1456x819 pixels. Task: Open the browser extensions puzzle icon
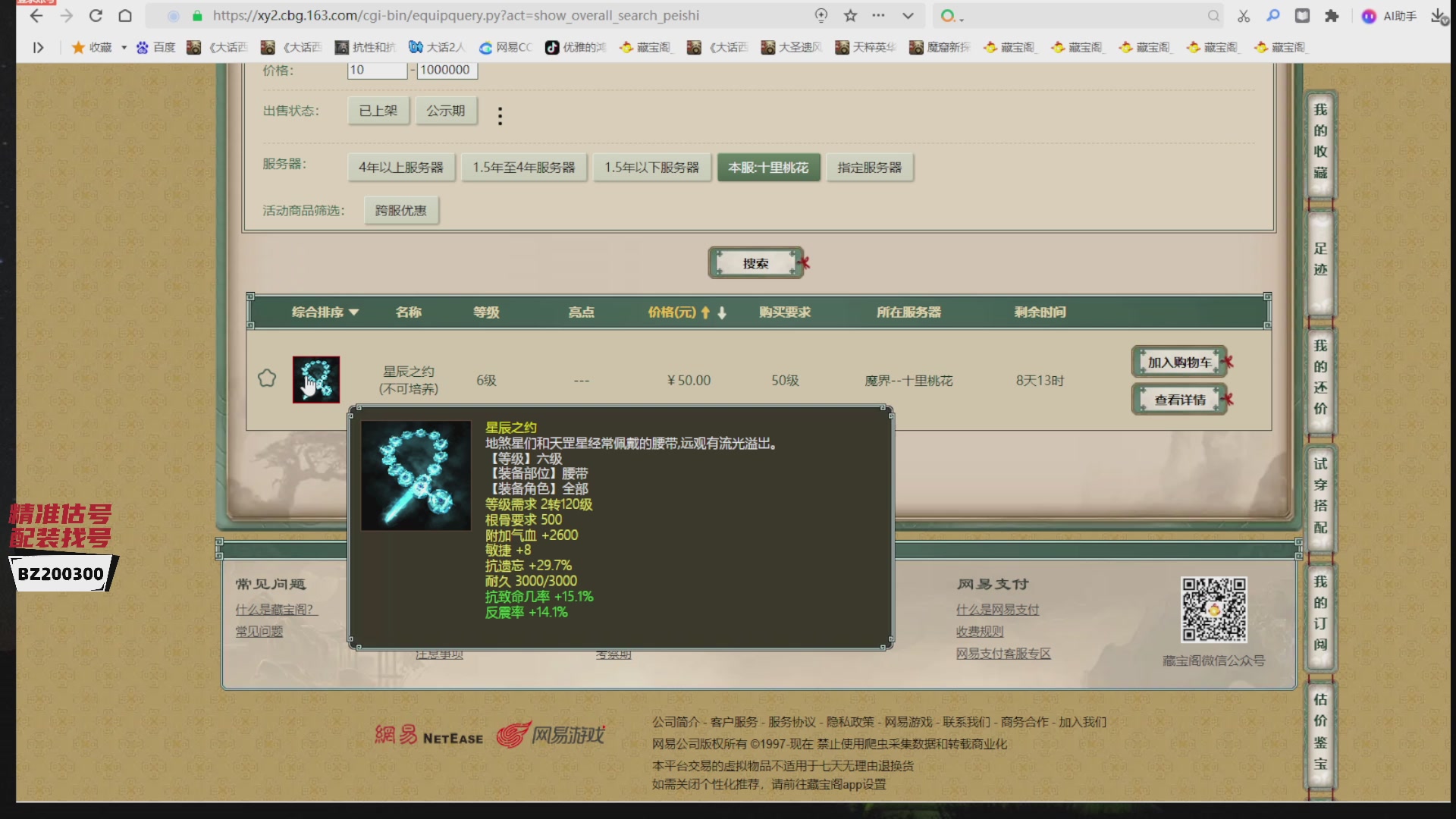tap(1332, 15)
